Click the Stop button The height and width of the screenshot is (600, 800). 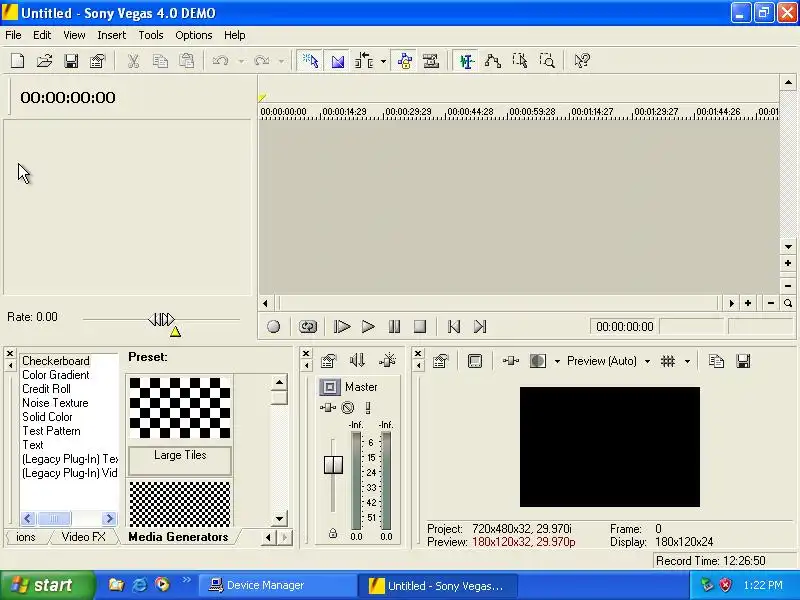419,327
